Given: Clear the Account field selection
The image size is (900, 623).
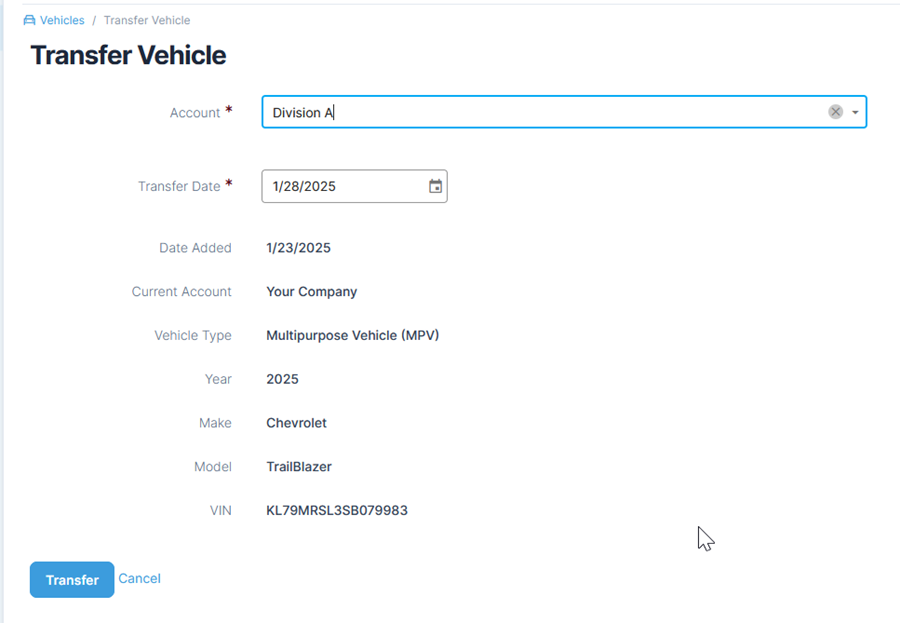Looking at the screenshot, I should pos(835,112).
